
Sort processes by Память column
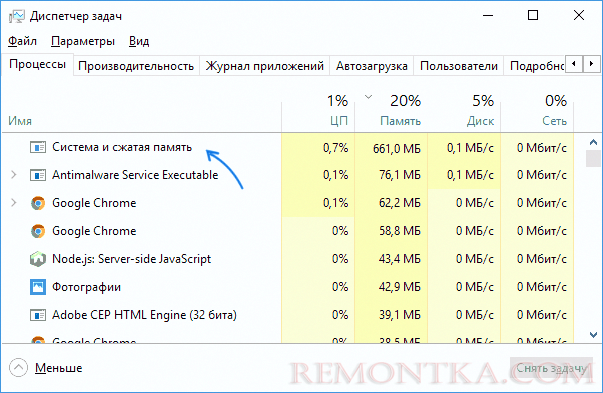click(391, 110)
